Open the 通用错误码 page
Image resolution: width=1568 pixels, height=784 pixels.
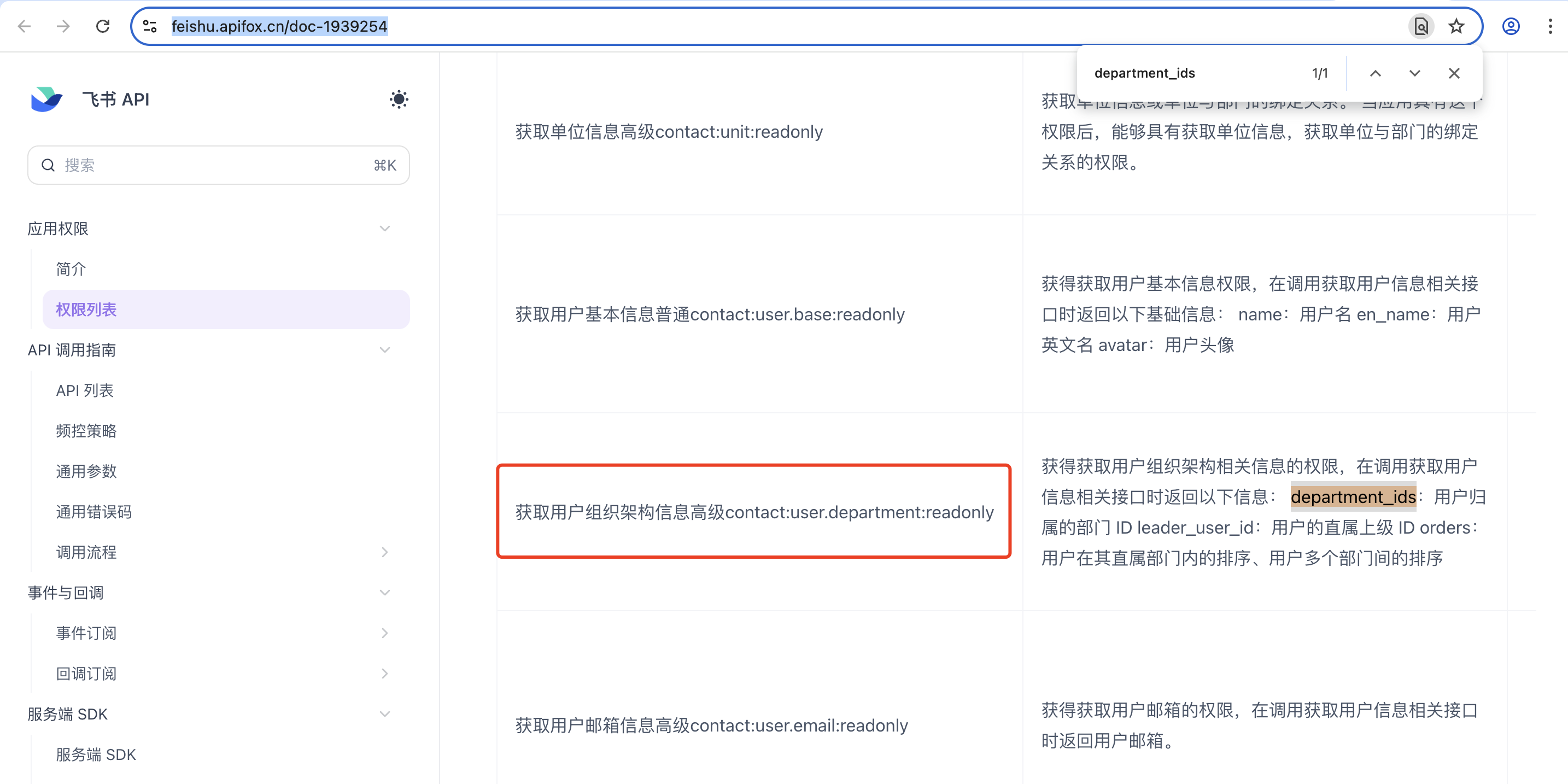pos(93,512)
